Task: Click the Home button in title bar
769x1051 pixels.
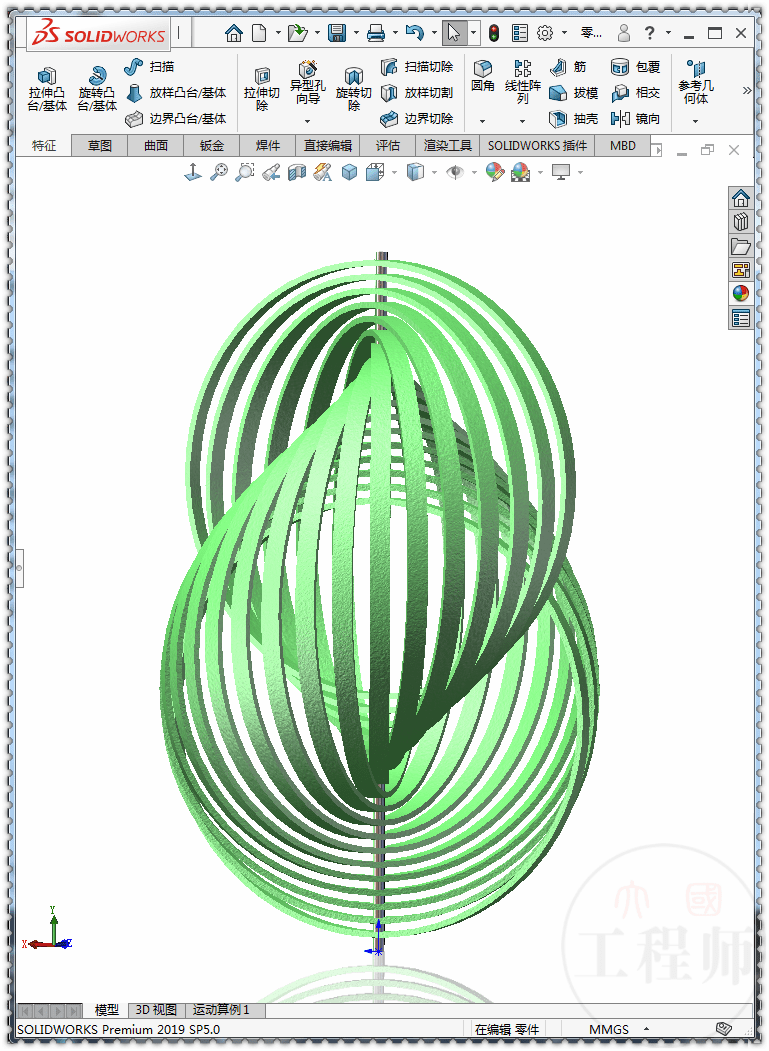Action: [x=234, y=33]
